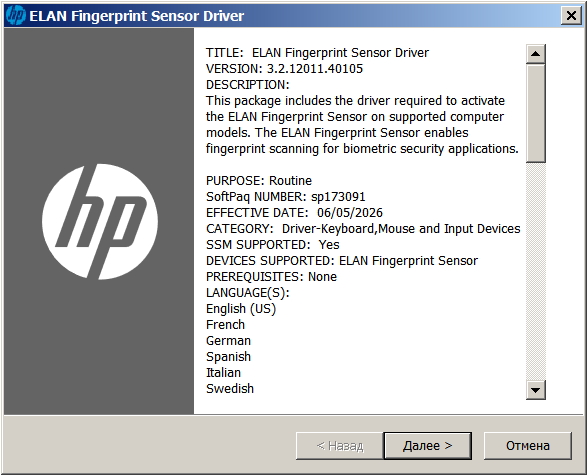Click the CATEGORY Driver-Keyboard line
Screen dimensions: 588x476
click(363, 229)
